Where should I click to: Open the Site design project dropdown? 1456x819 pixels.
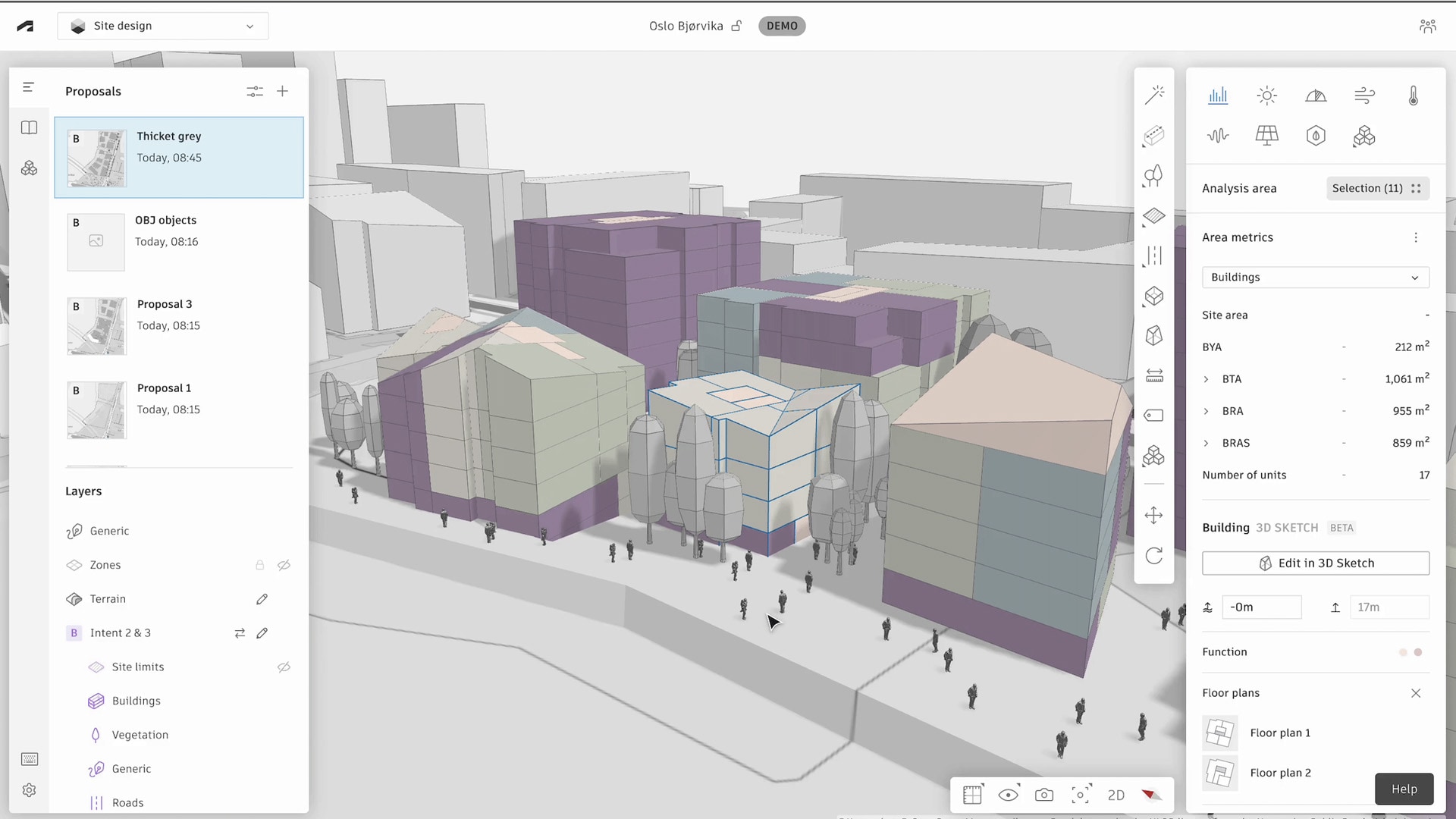pyautogui.click(x=162, y=26)
